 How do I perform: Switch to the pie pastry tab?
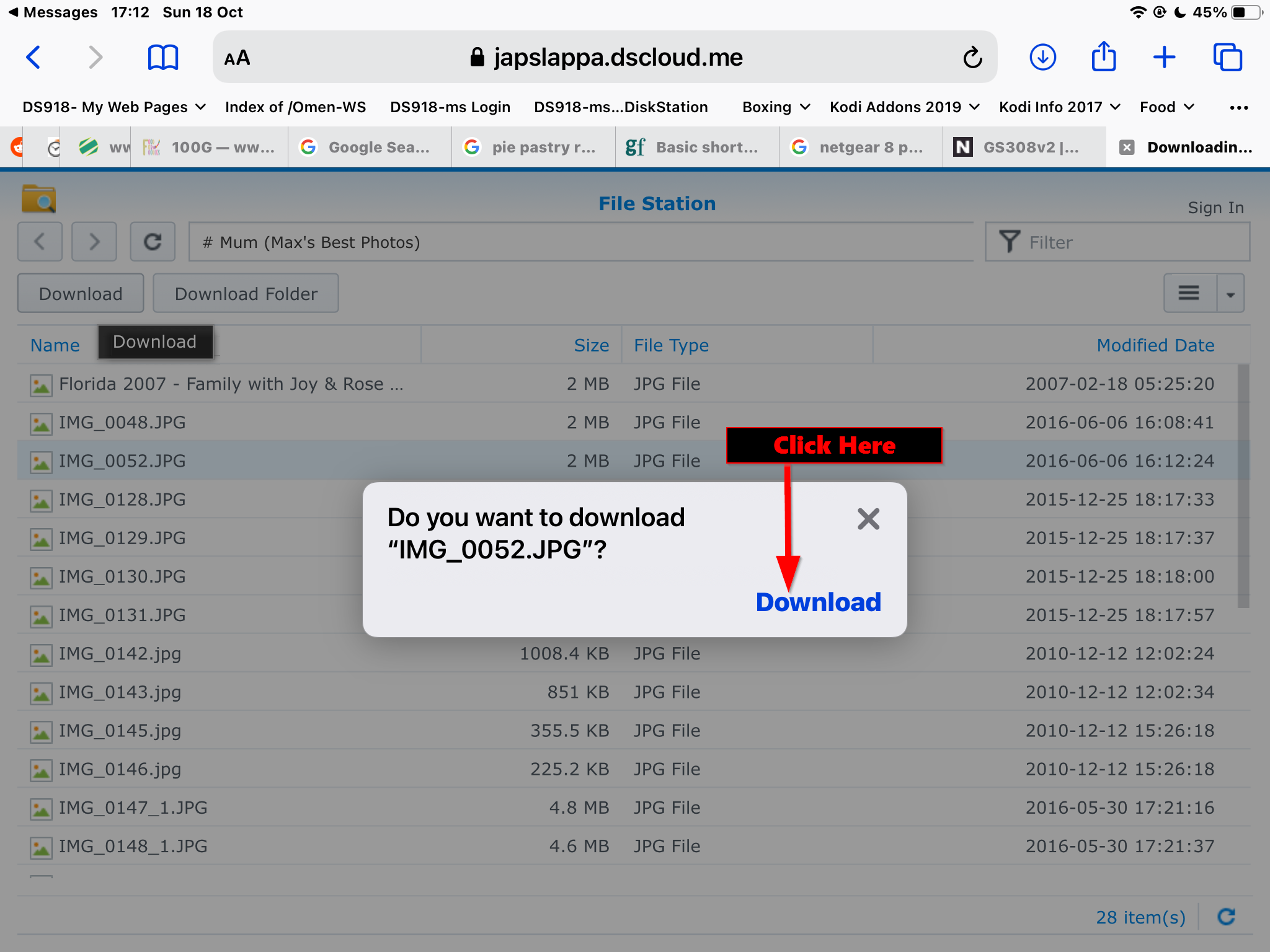[533, 147]
